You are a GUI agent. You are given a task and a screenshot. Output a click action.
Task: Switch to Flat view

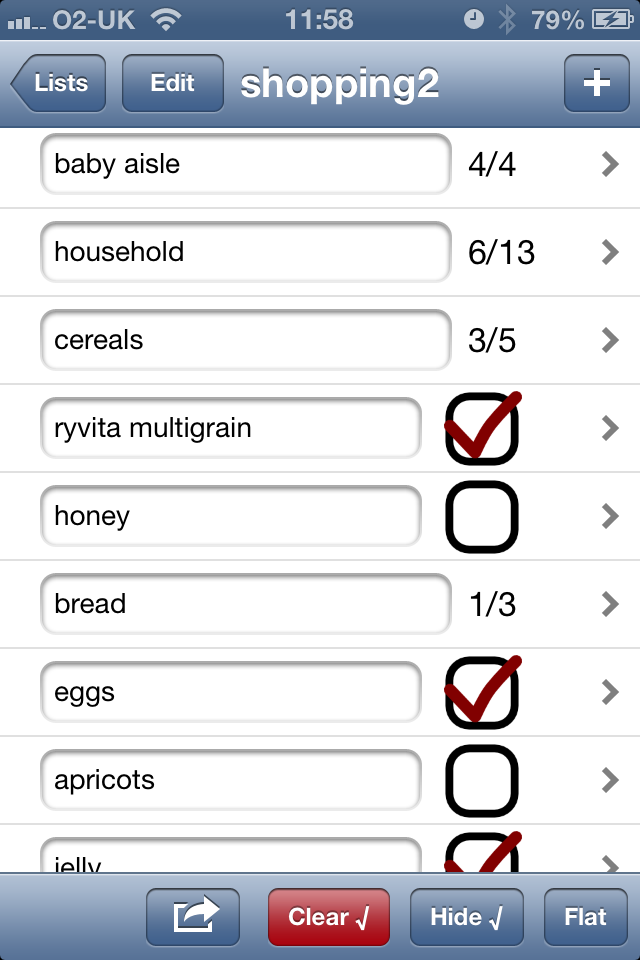tap(585, 916)
